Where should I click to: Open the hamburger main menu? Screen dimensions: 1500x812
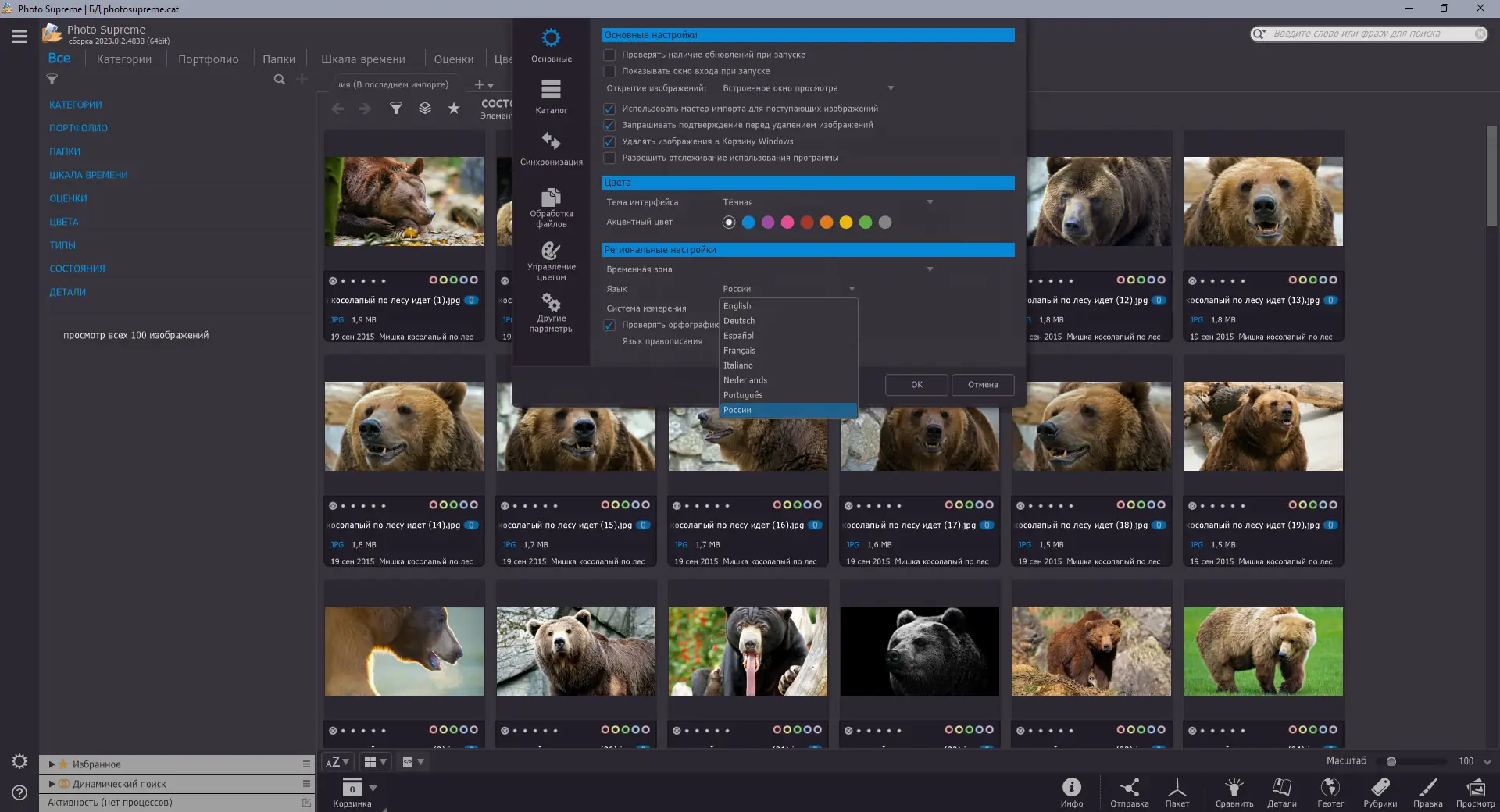[x=20, y=36]
